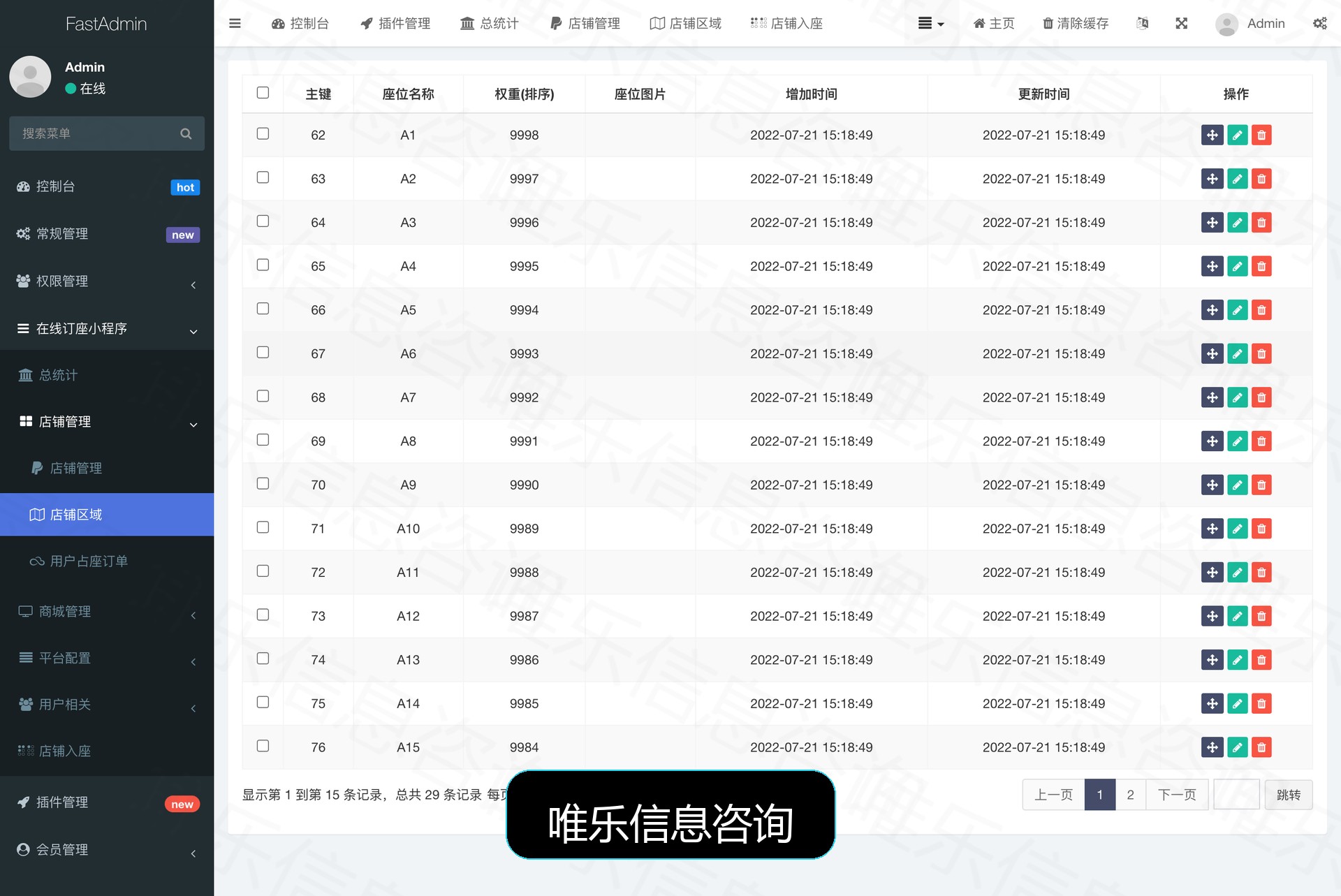Screen dimensions: 1341x896
Task: Edit seat A11 with the green pencil icon
Action: tap(1237, 573)
